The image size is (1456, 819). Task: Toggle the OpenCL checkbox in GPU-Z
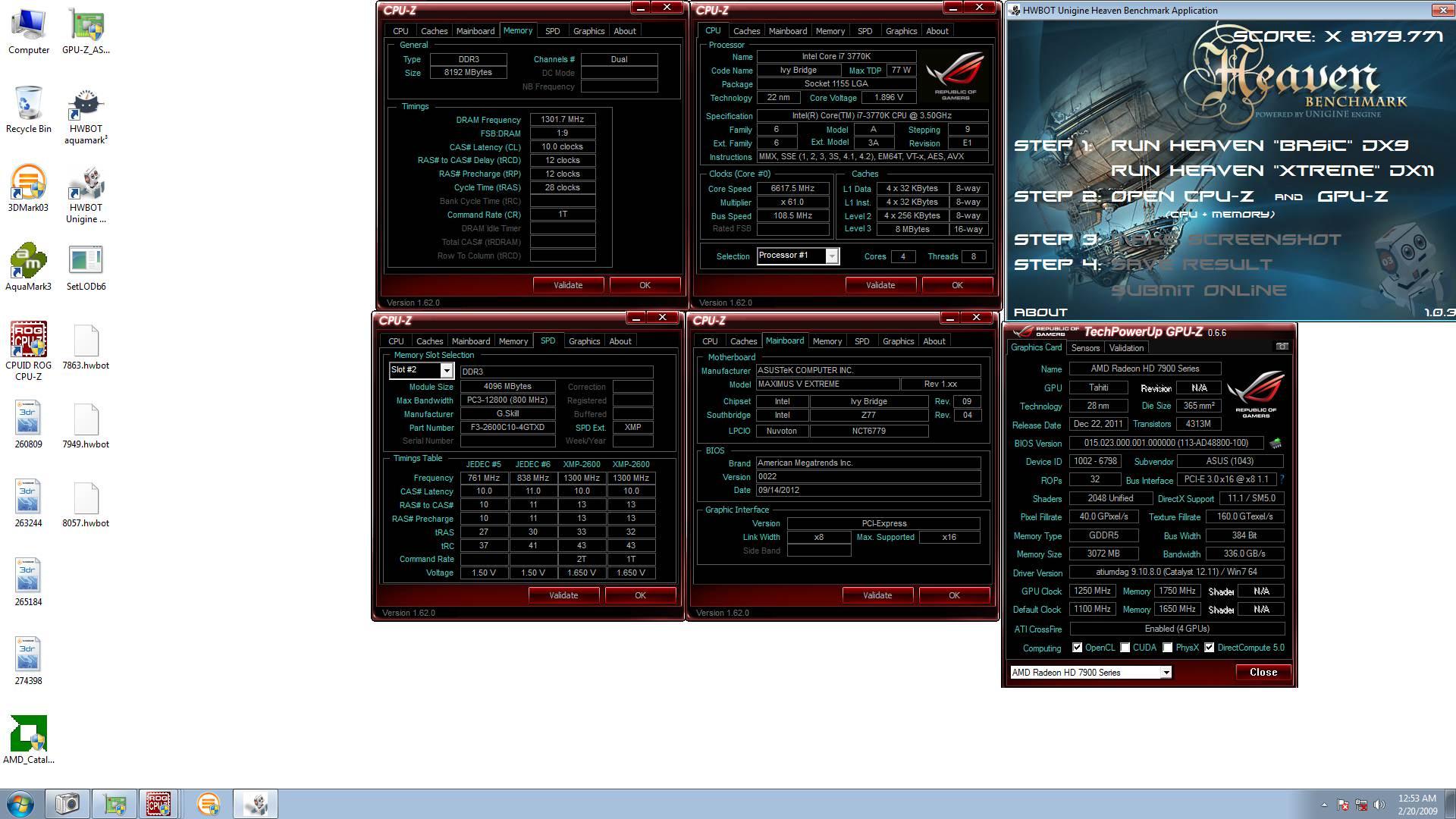[x=1077, y=648]
